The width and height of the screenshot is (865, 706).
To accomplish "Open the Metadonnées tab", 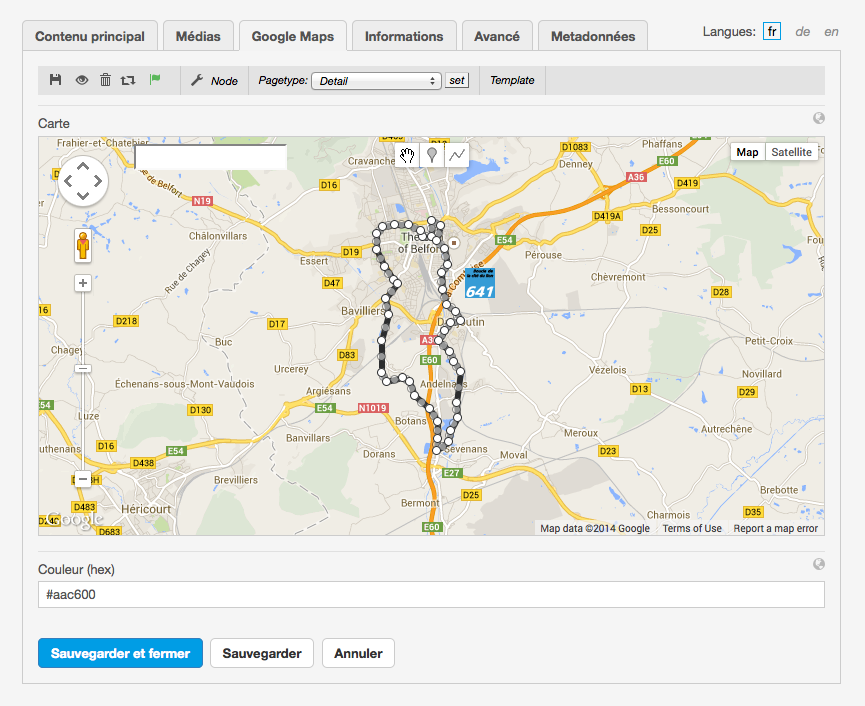I will [x=593, y=36].
